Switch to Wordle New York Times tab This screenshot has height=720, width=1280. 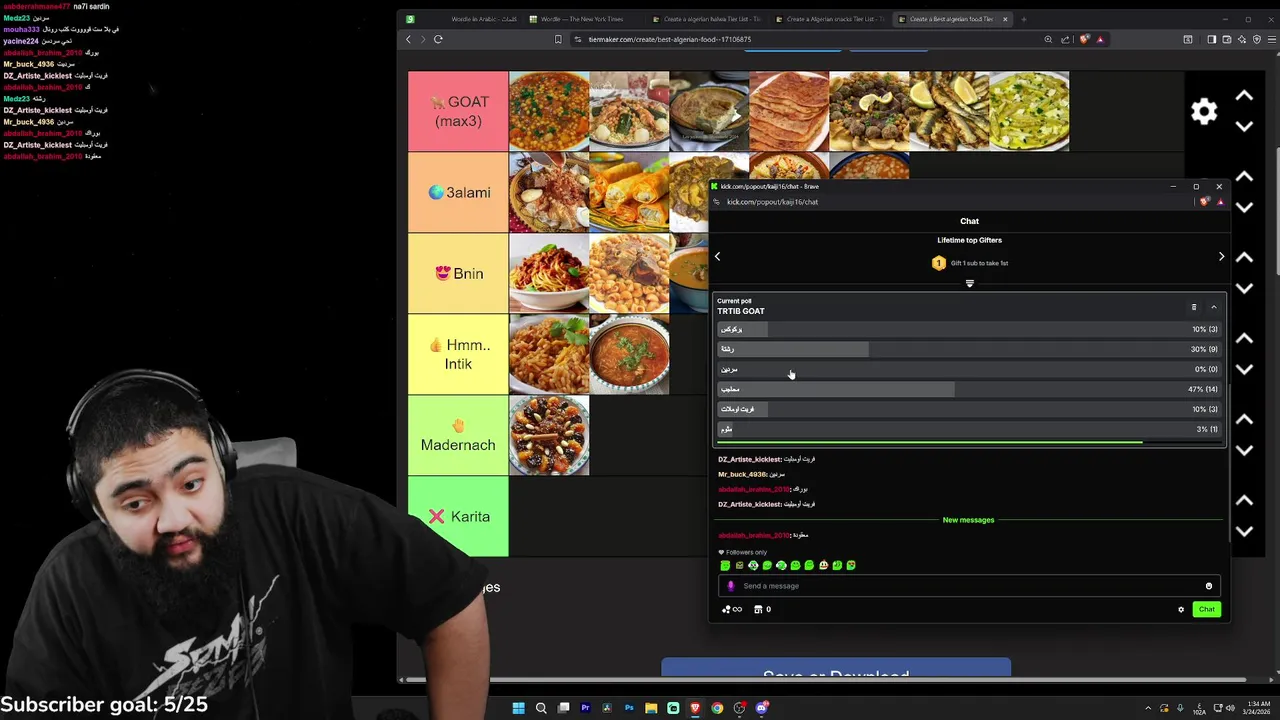[586, 19]
